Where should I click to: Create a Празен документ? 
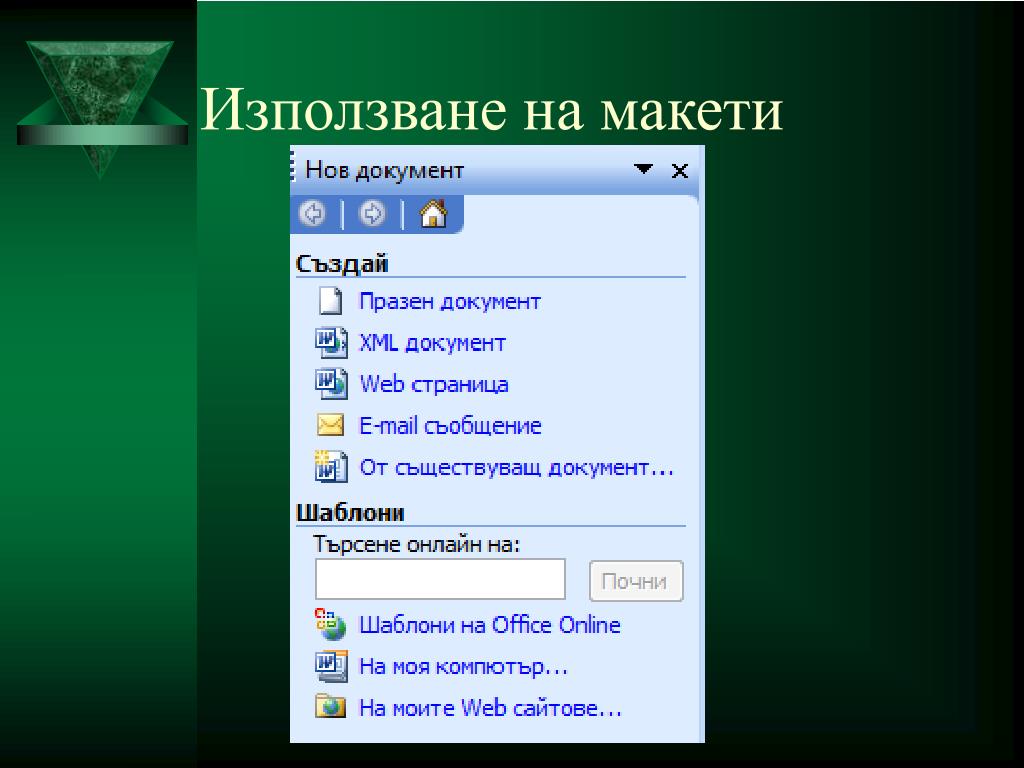coord(450,302)
